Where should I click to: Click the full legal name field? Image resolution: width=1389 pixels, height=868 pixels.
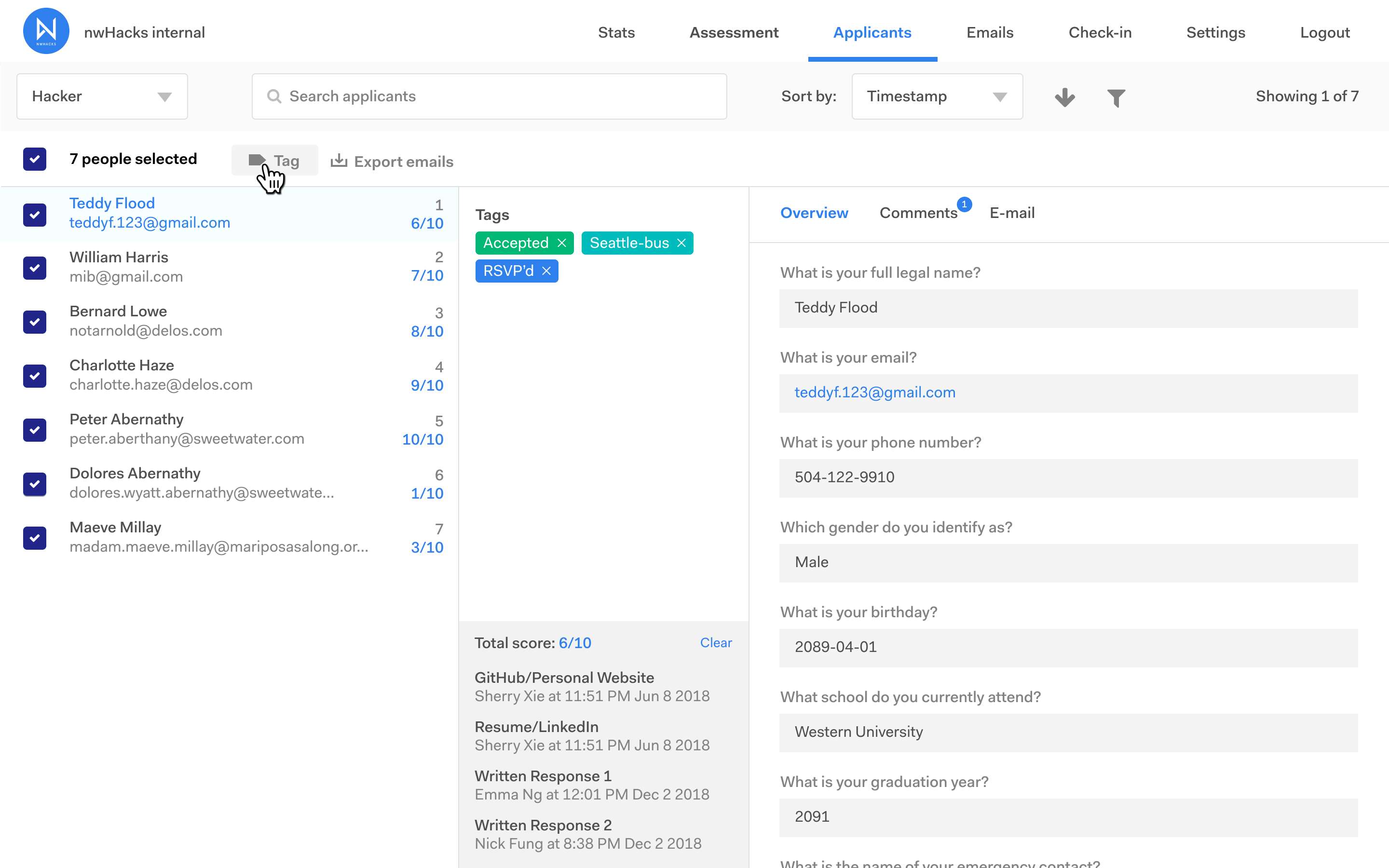point(1068,308)
